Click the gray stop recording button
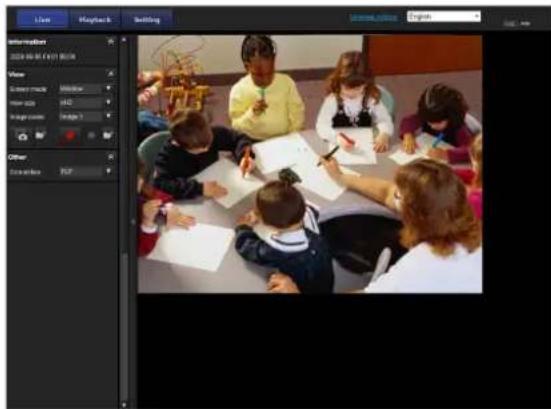Image resolution: width=551 pixels, height=409 pixels. pos(91,135)
